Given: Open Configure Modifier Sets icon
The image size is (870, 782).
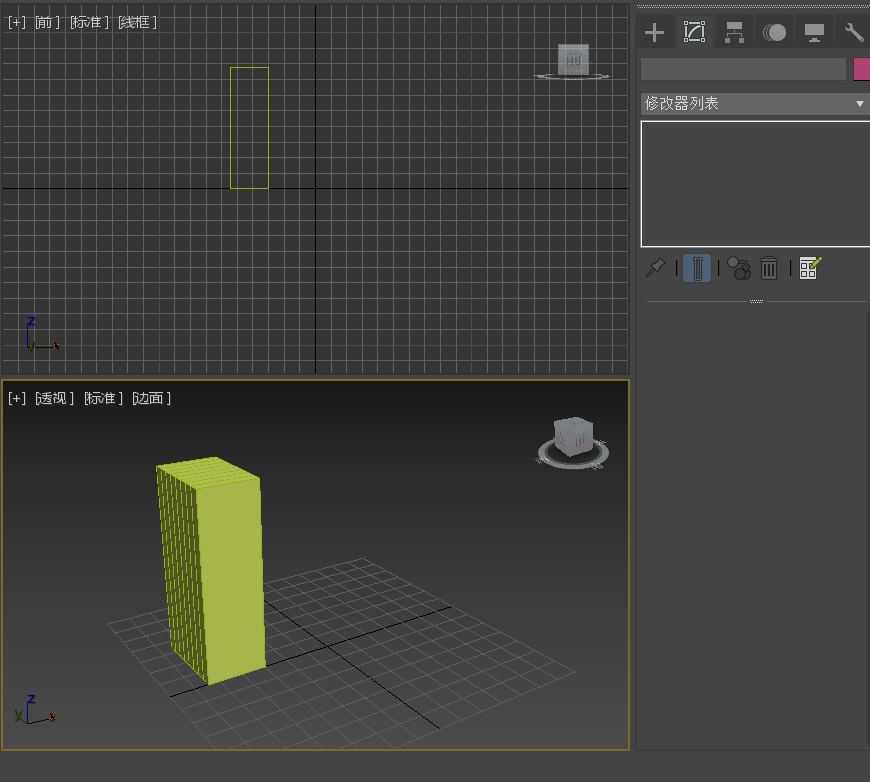Looking at the screenshot, I should pos(810,268).
